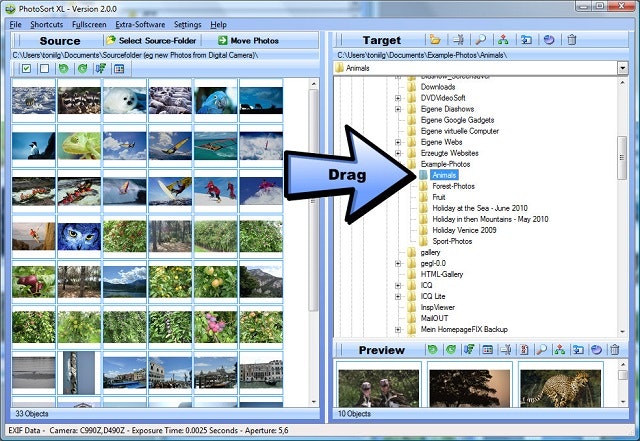Select the Example-Photos folder
Screen dimensions: 640x441
(x=445, y=164)
